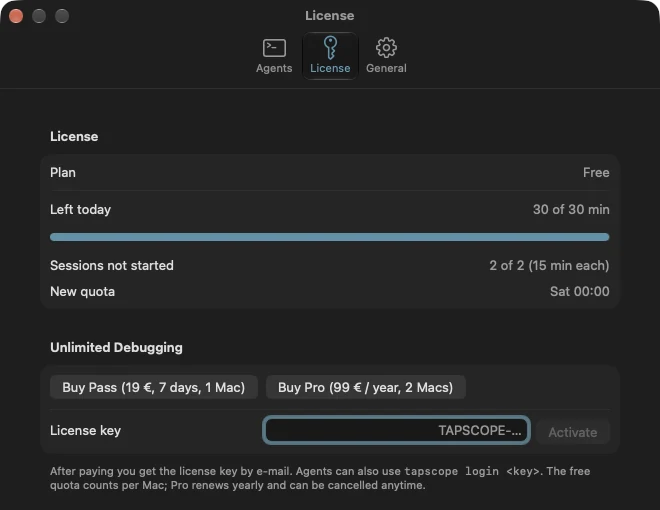Click the Activate button
660x510 pixels.
pyautogui.click(x=572, y=432)
